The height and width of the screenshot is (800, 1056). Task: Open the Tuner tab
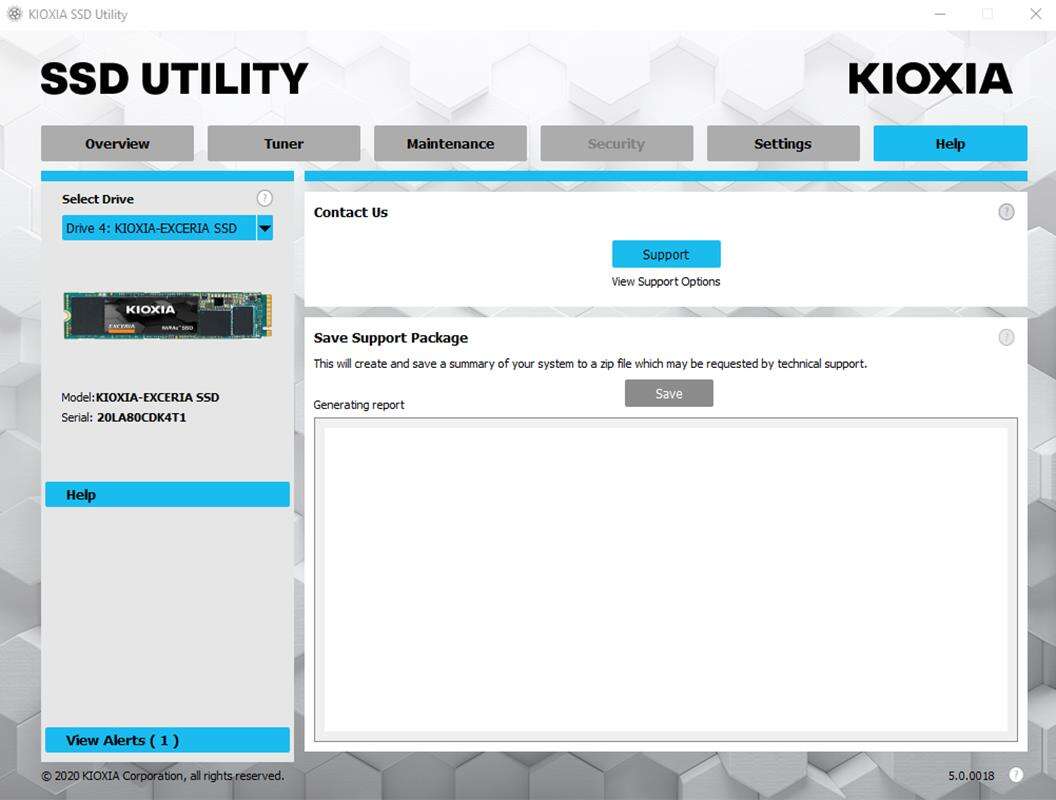point(284,144)
